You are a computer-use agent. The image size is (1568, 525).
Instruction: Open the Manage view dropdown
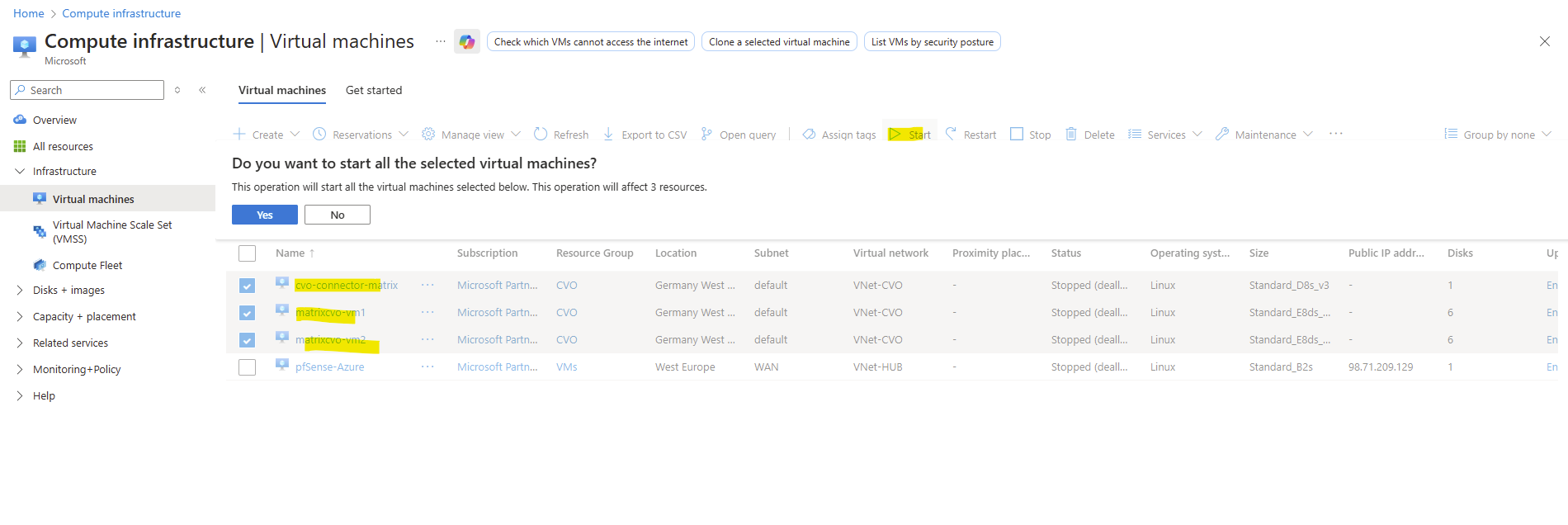pyautogui.click(x=472, y=135)
